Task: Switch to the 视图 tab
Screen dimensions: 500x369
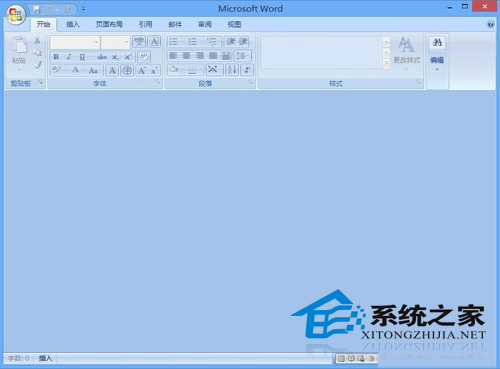Action: (234, 24)
